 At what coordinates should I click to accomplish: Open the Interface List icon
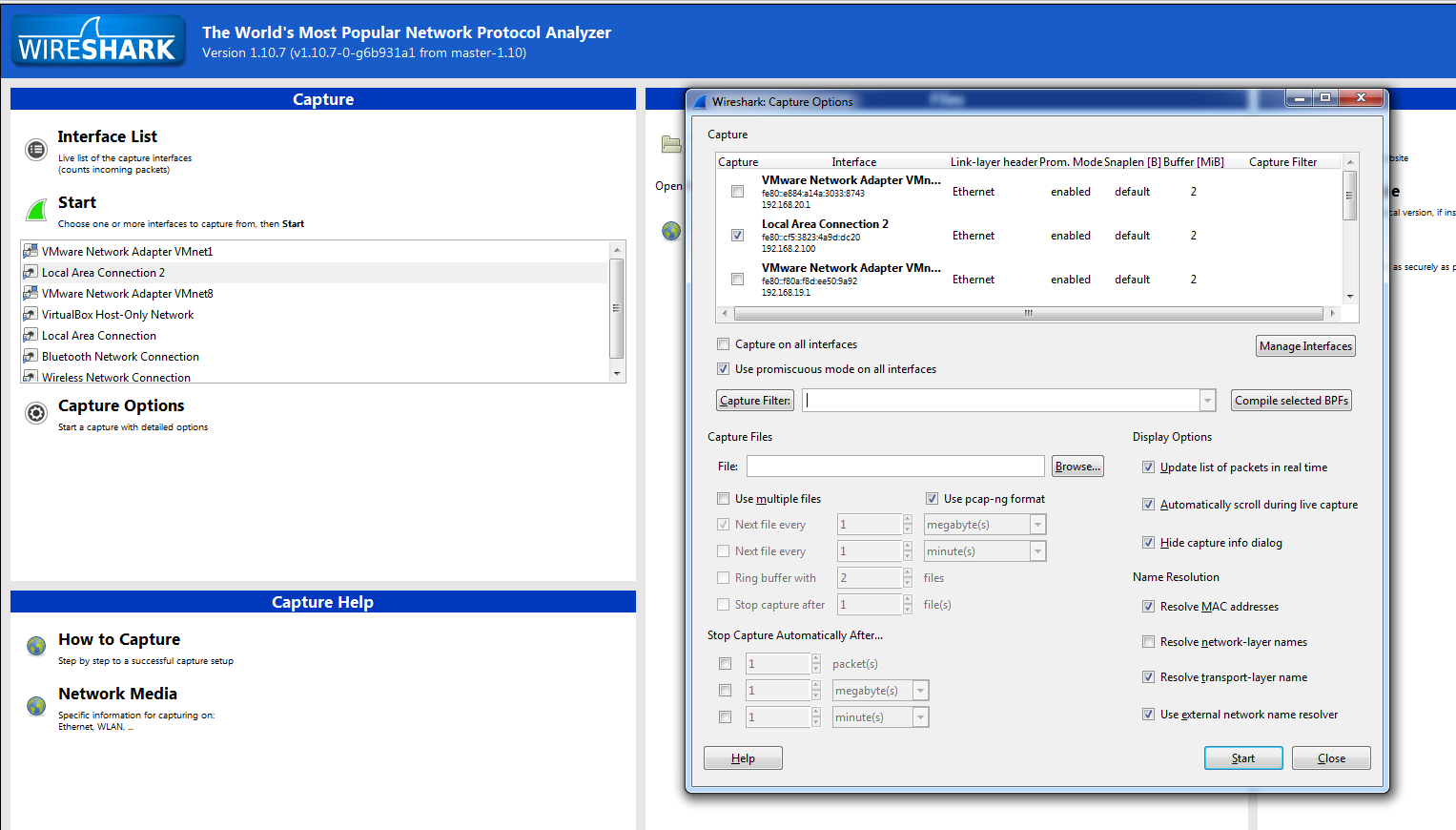click(36, 149)
